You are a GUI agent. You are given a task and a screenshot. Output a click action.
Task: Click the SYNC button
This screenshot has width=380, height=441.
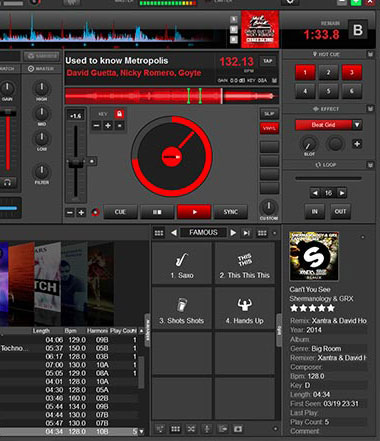coord(230,212)
